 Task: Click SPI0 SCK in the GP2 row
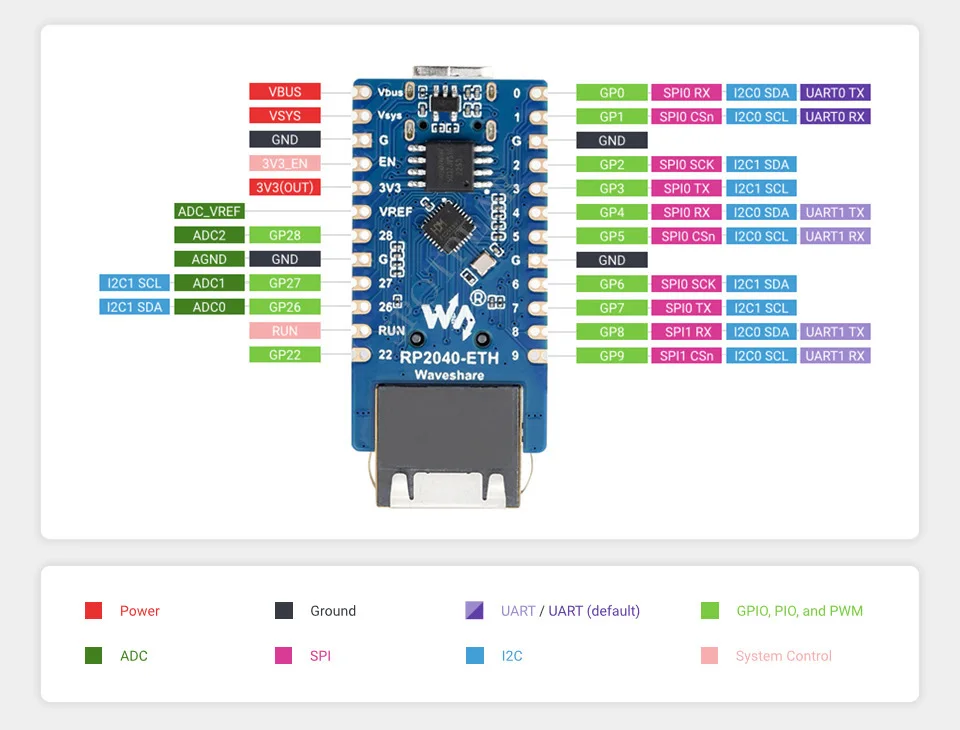pyautogui.click(x=686, y=164)
